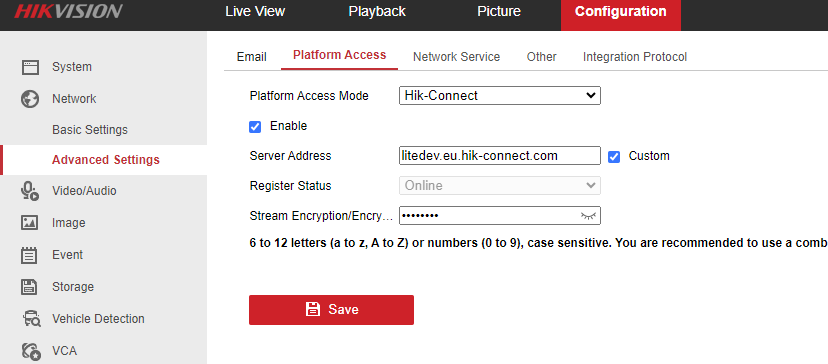Open the Playback menu

pos(377,12)
